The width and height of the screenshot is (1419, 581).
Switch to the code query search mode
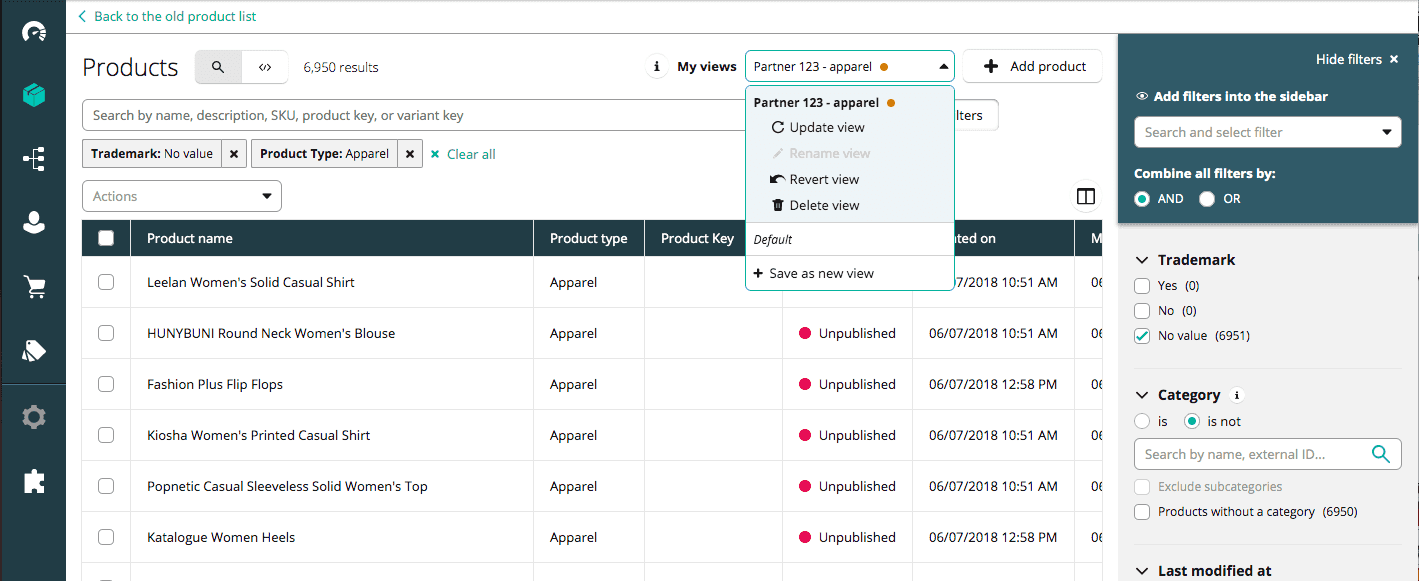coord(264,67)
